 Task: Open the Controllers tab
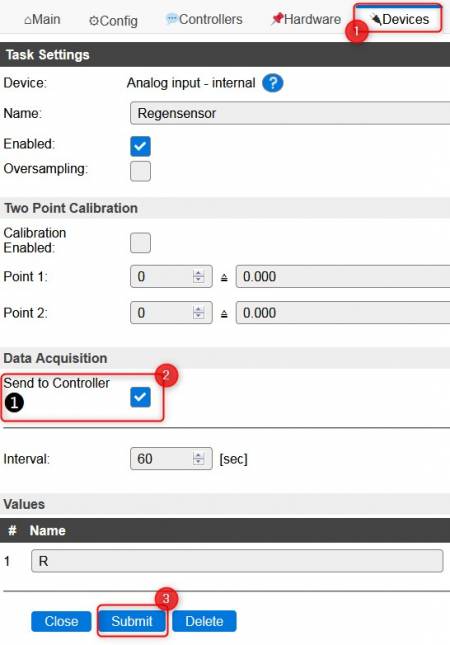point(204,19)
